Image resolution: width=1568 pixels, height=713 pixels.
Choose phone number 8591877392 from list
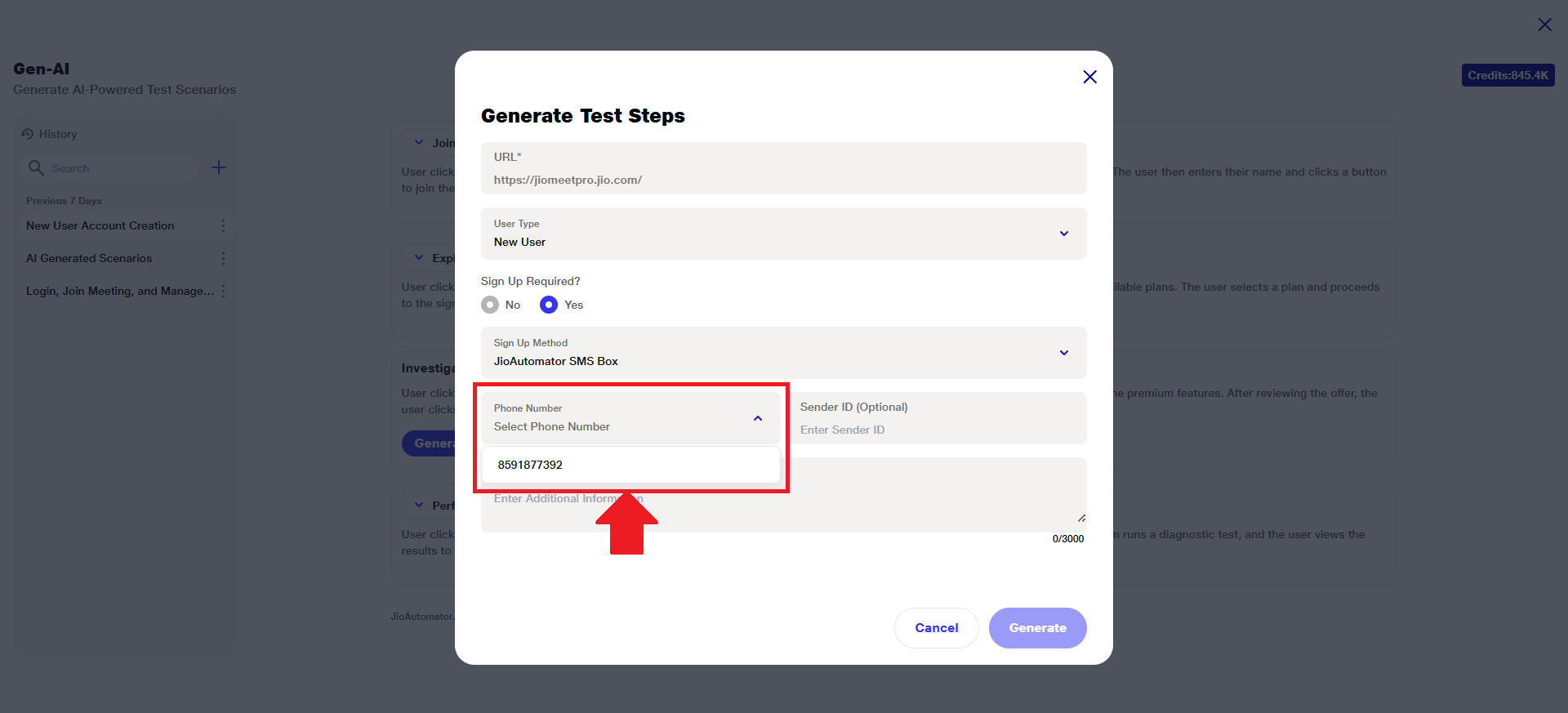[531, 465]
